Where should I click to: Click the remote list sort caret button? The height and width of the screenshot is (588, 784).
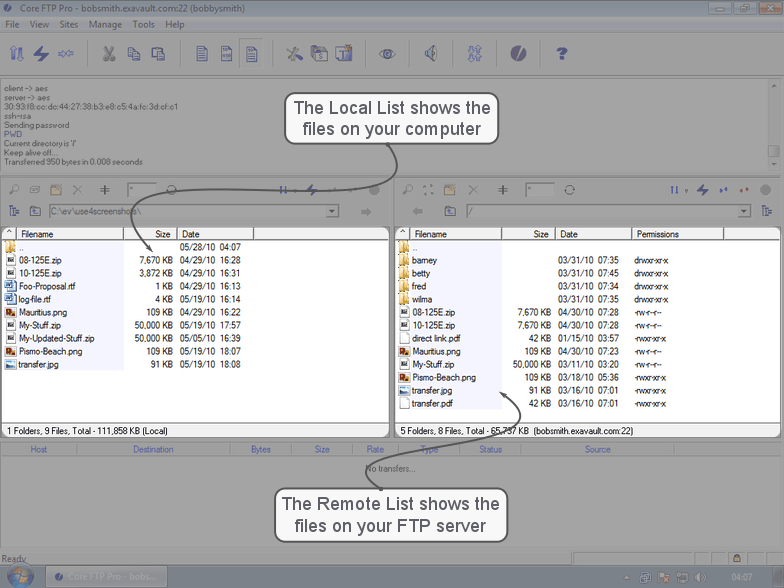point(402,234)
